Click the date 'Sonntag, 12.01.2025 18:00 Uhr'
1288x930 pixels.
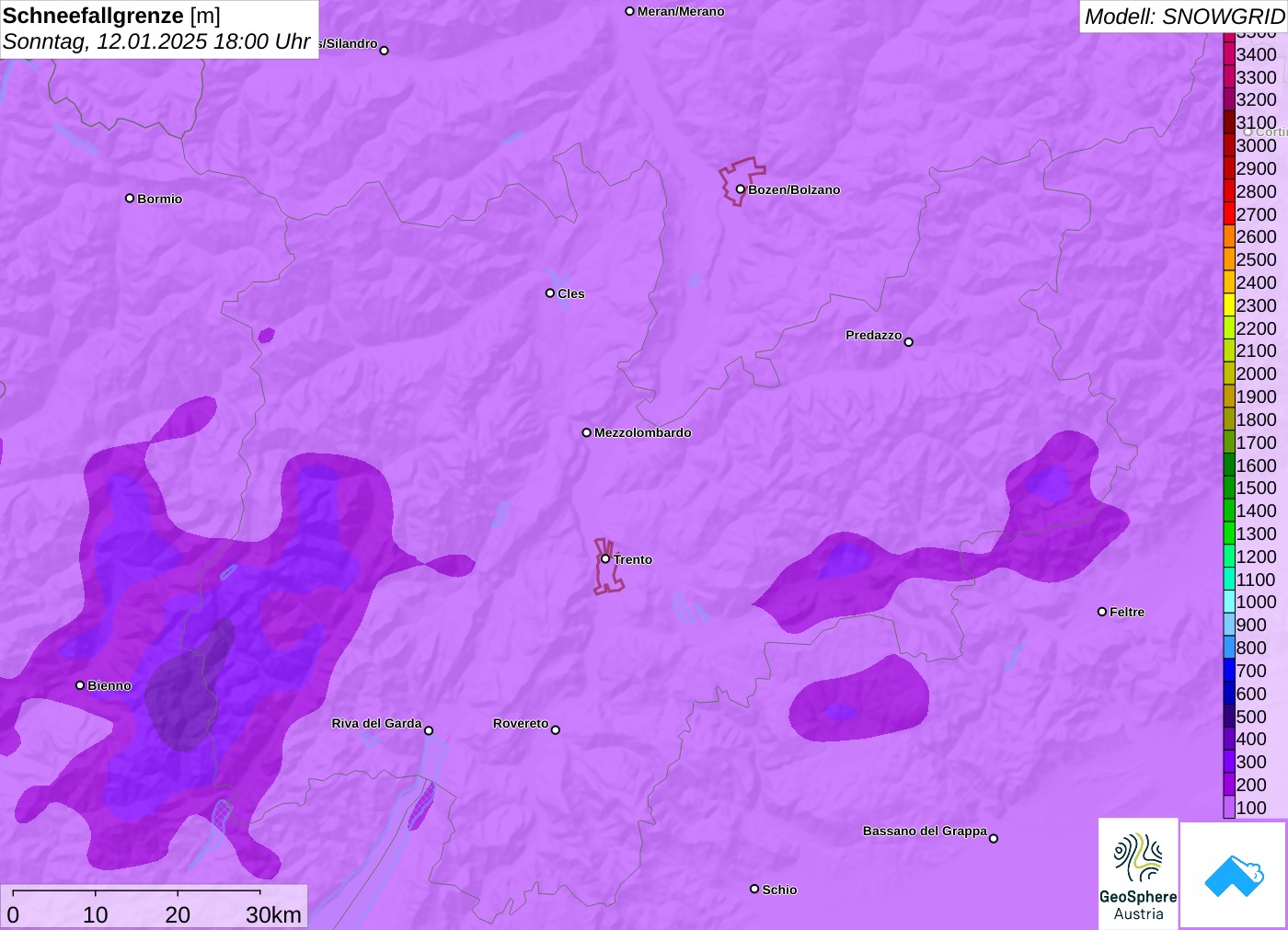(156, 41)
